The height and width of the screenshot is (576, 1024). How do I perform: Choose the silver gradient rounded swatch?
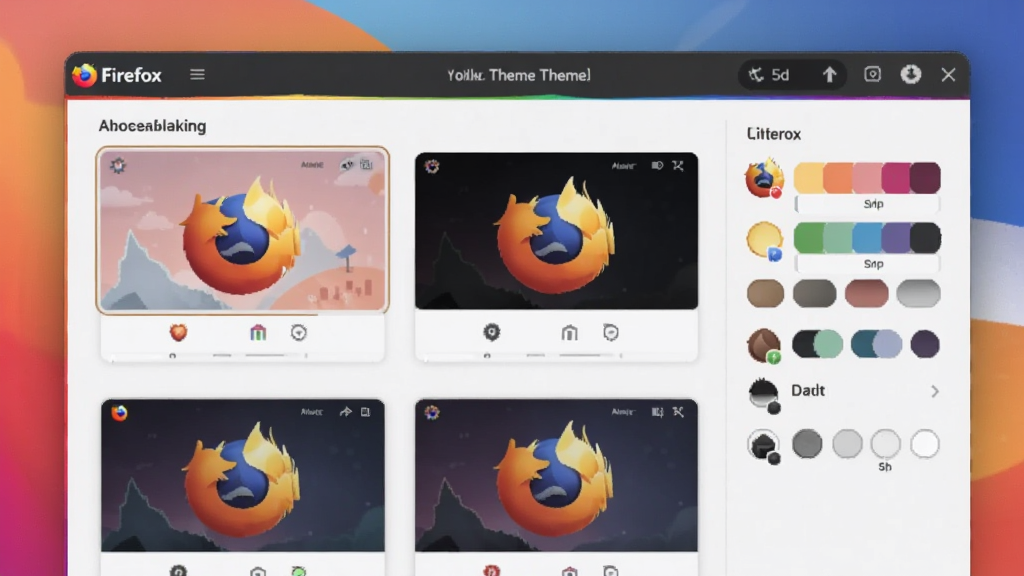918,293
